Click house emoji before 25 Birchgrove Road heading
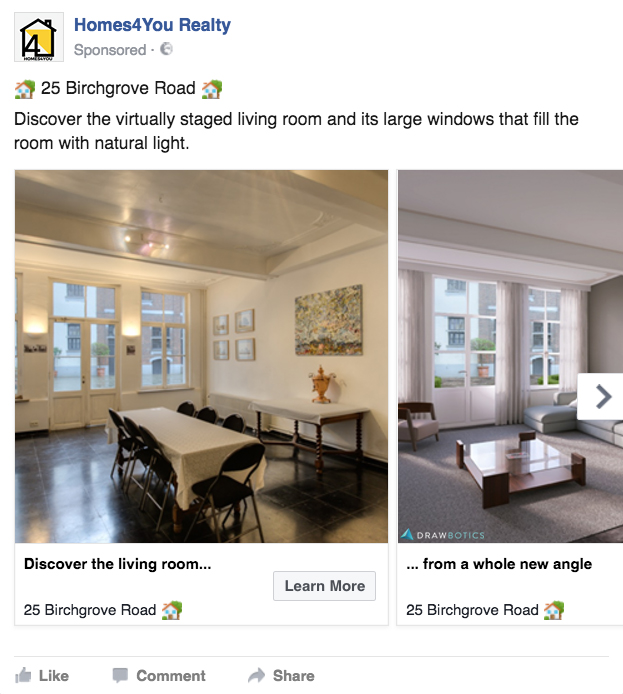This screenshot has width=623, height=694. [25, 89]
